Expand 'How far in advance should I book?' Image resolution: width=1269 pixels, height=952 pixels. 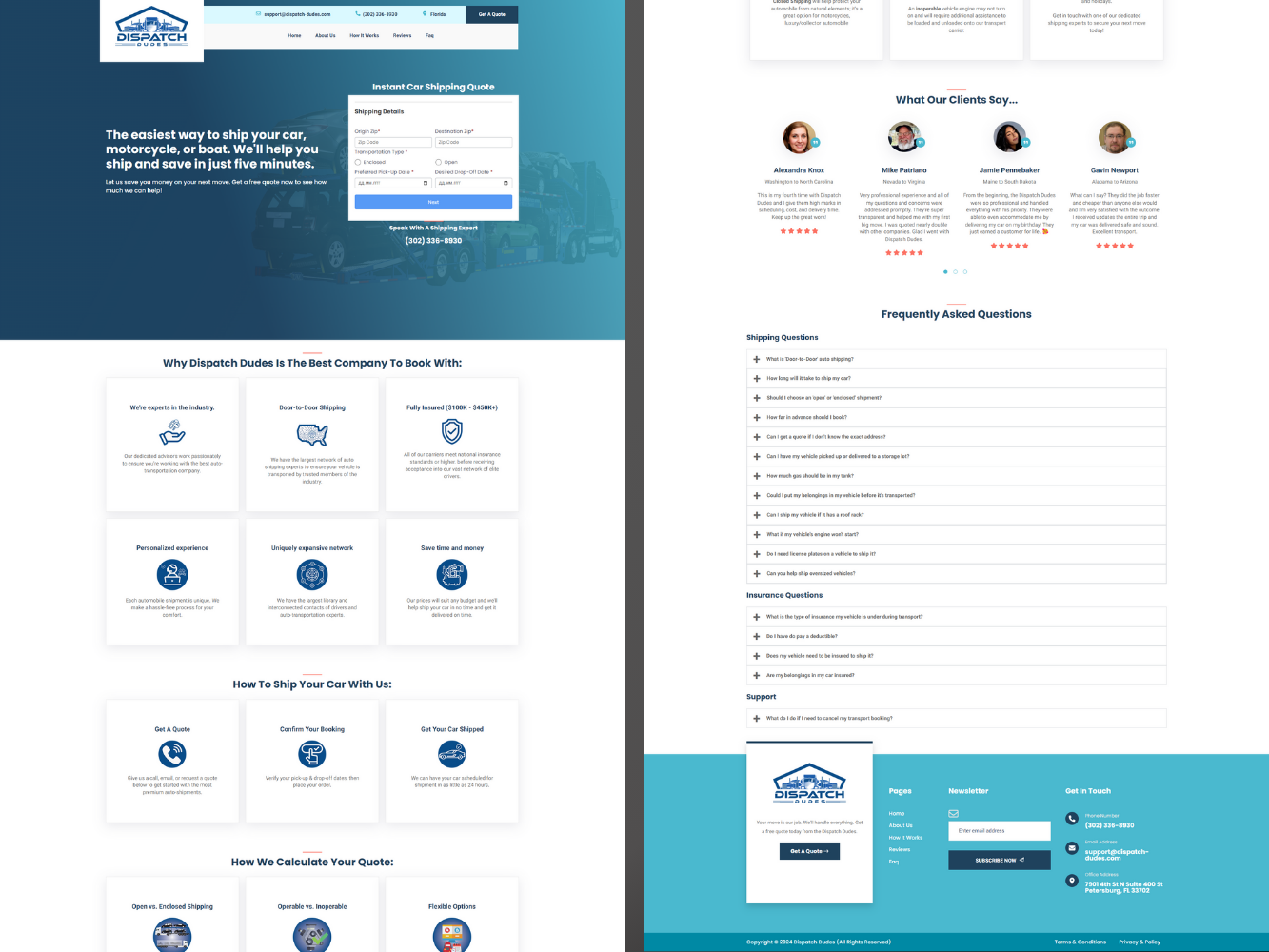tap(956, 418)
